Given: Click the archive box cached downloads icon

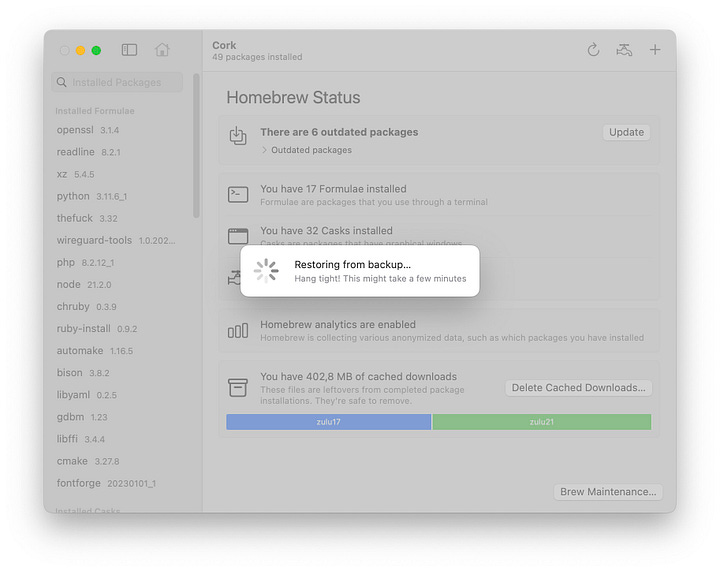Looking at the screenshot, I should tap(238, 388).
